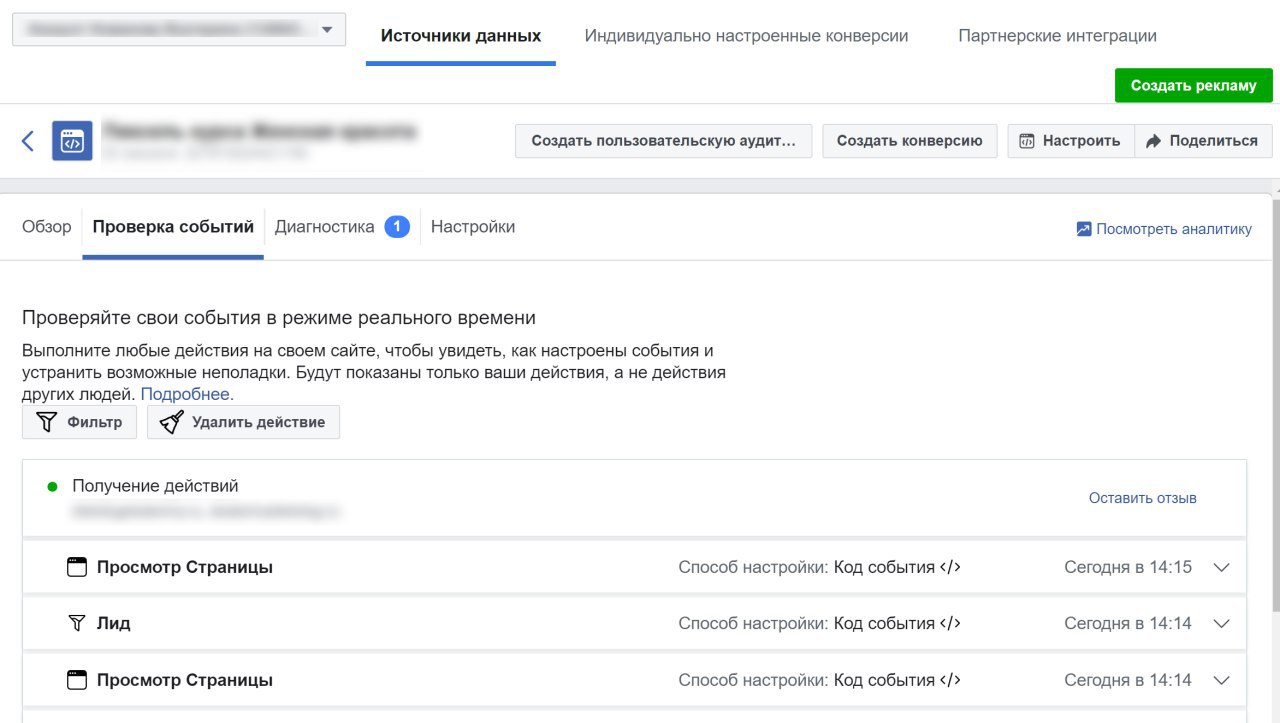Open the Настройки tab
Image resolution: width=1280 pixels, height=723 pixels.
point(473,227)
